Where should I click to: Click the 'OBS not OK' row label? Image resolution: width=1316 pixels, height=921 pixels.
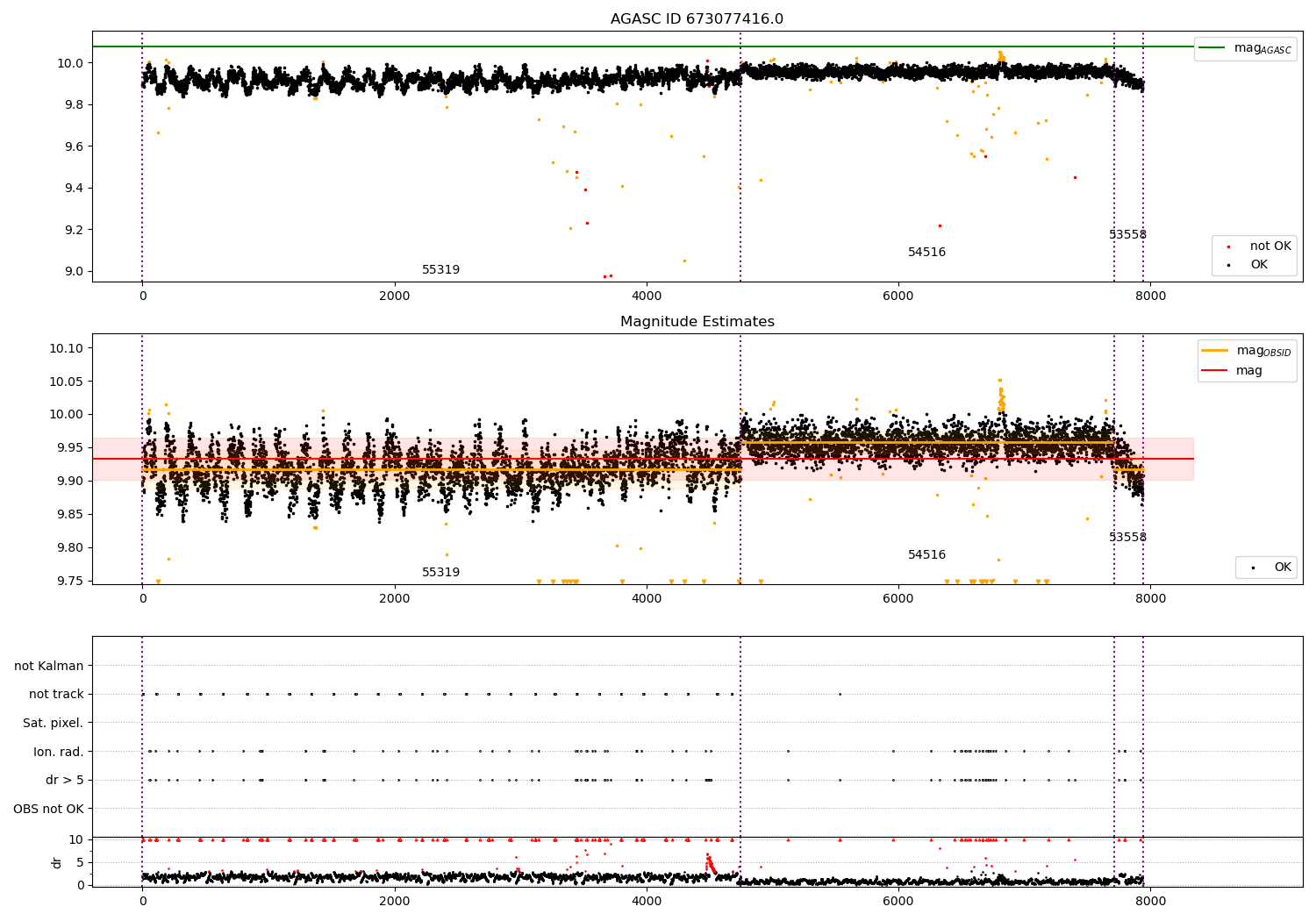(48, 810)
